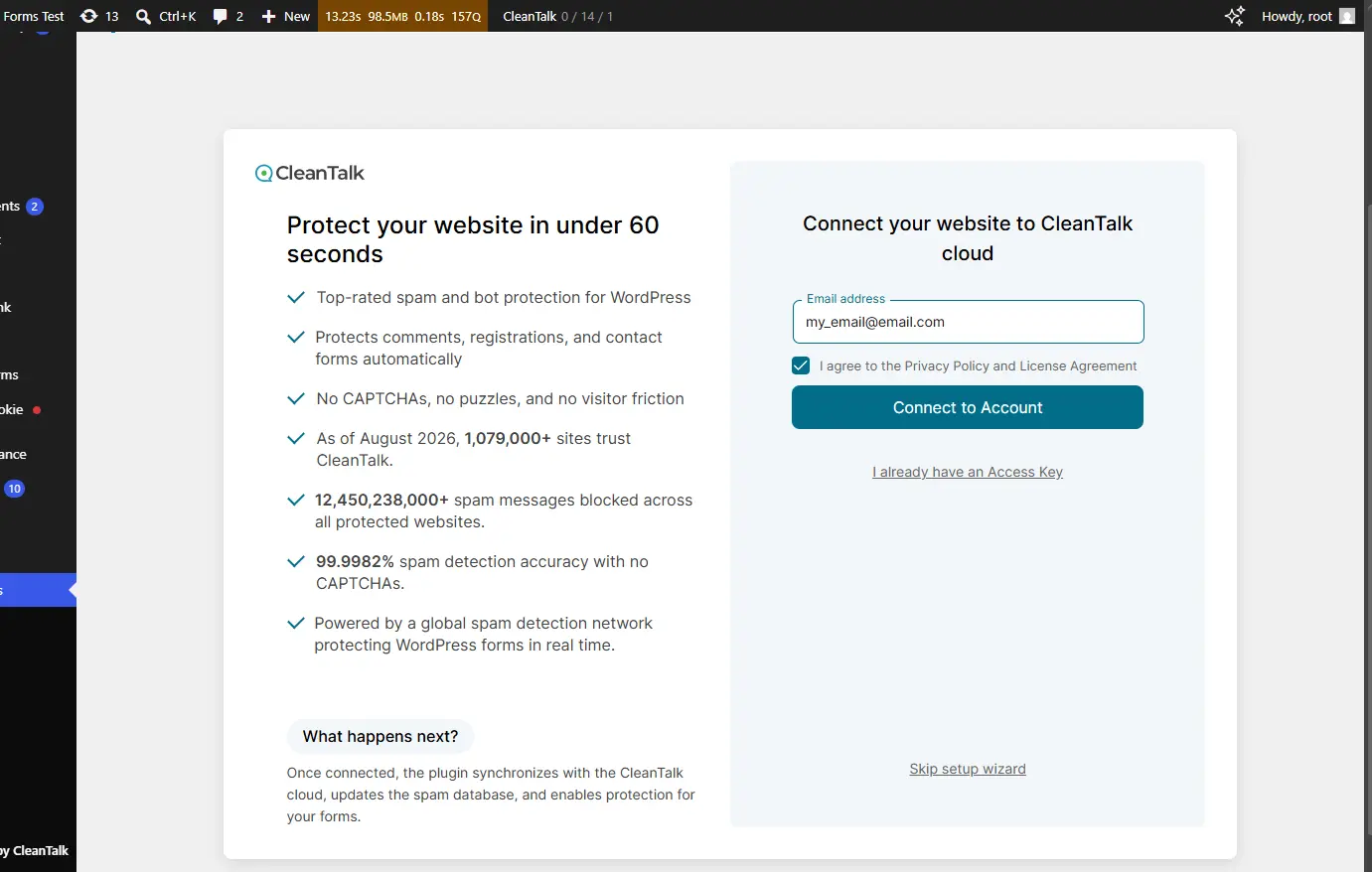Viewport: 1372px width, 872px height.
Task: Click the Email address input field
Action: 969,322
